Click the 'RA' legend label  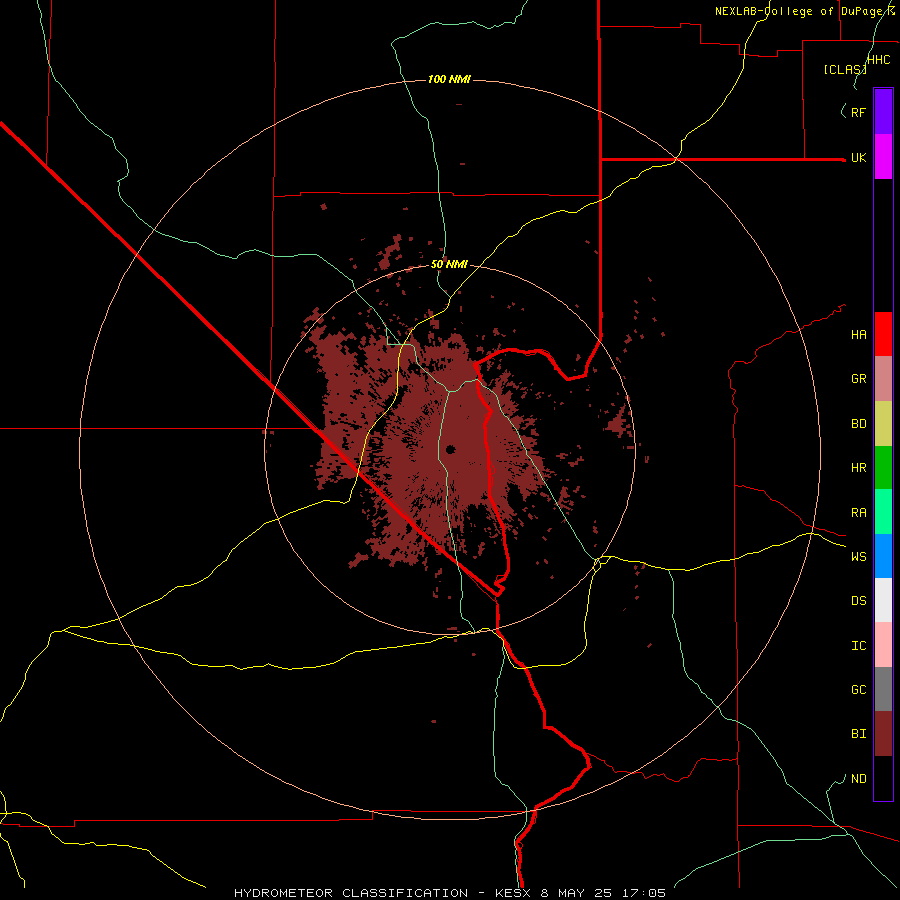point(859,513)
